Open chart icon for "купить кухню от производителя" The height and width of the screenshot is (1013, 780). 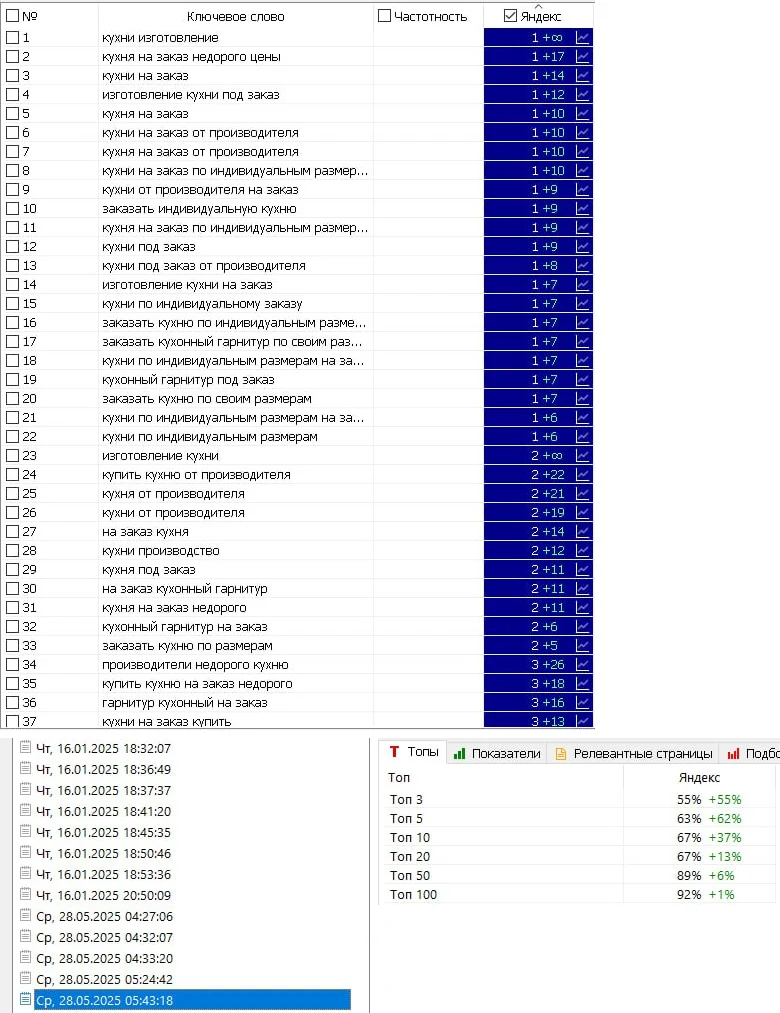tap(582, 475)
